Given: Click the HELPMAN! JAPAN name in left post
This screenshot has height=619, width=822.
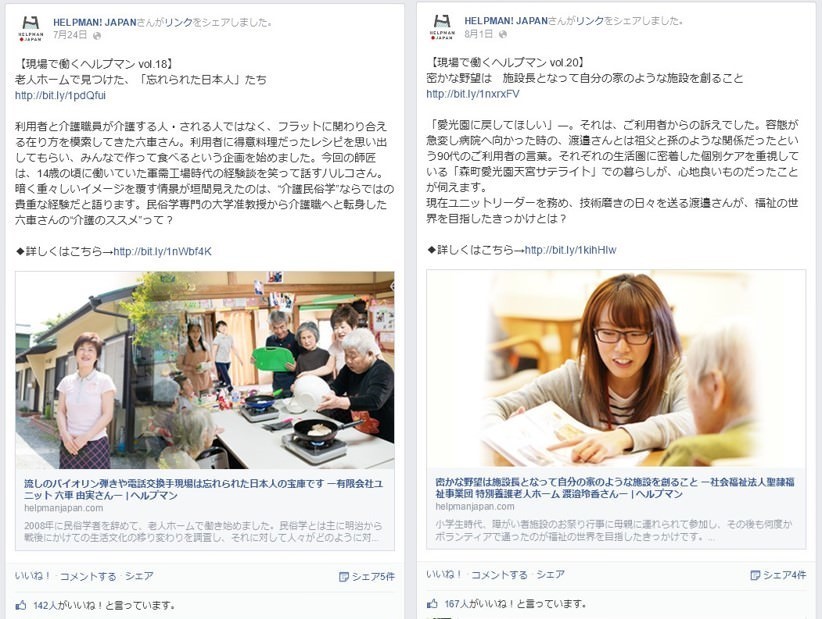Looking at the screenshot, I should pos(94,23).
